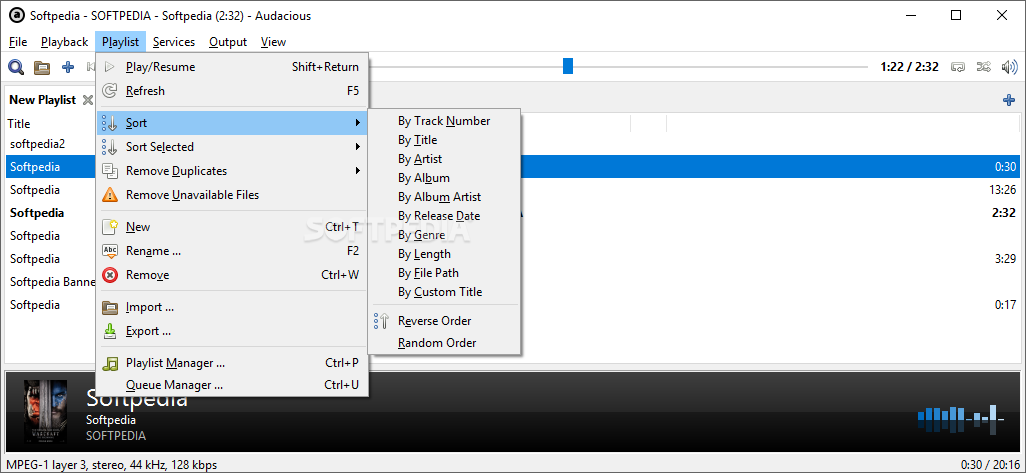The width and height of the screenshot is (1026, 473).
Task: Close the New Playlist tab
Action: point(88,100)
